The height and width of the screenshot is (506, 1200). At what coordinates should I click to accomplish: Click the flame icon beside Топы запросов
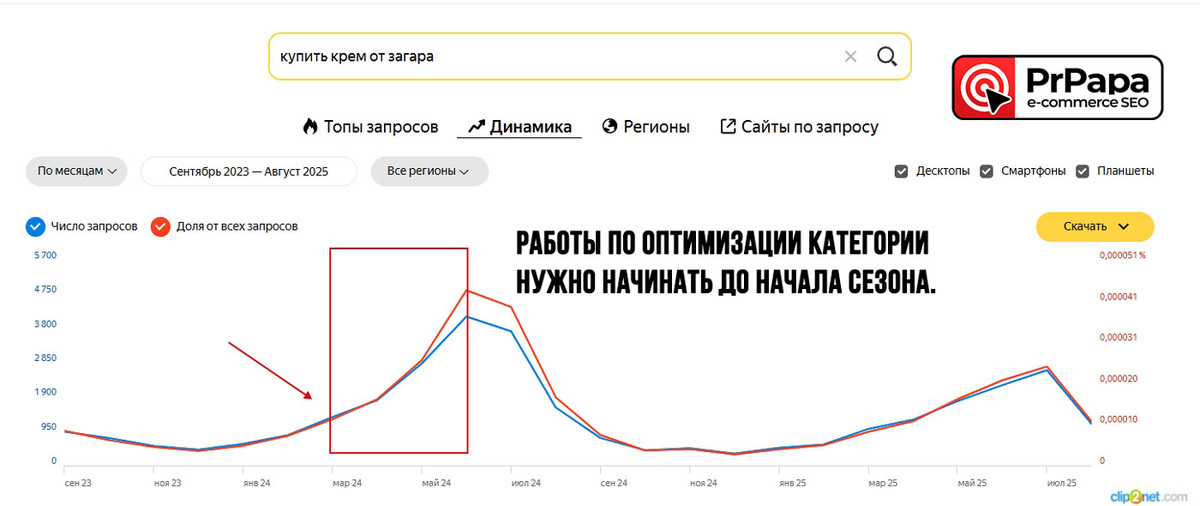[x=310, y=126]
